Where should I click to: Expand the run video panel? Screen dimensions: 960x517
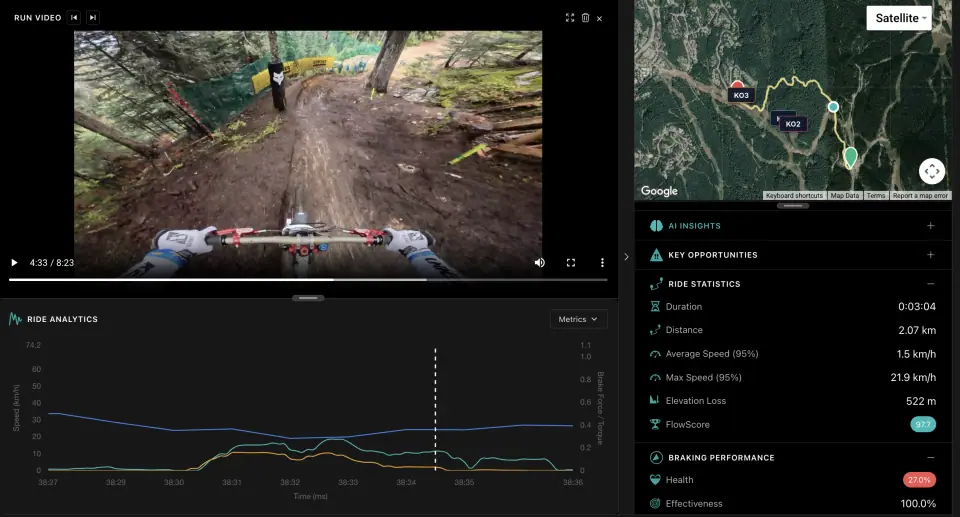[x=570, y=18]
